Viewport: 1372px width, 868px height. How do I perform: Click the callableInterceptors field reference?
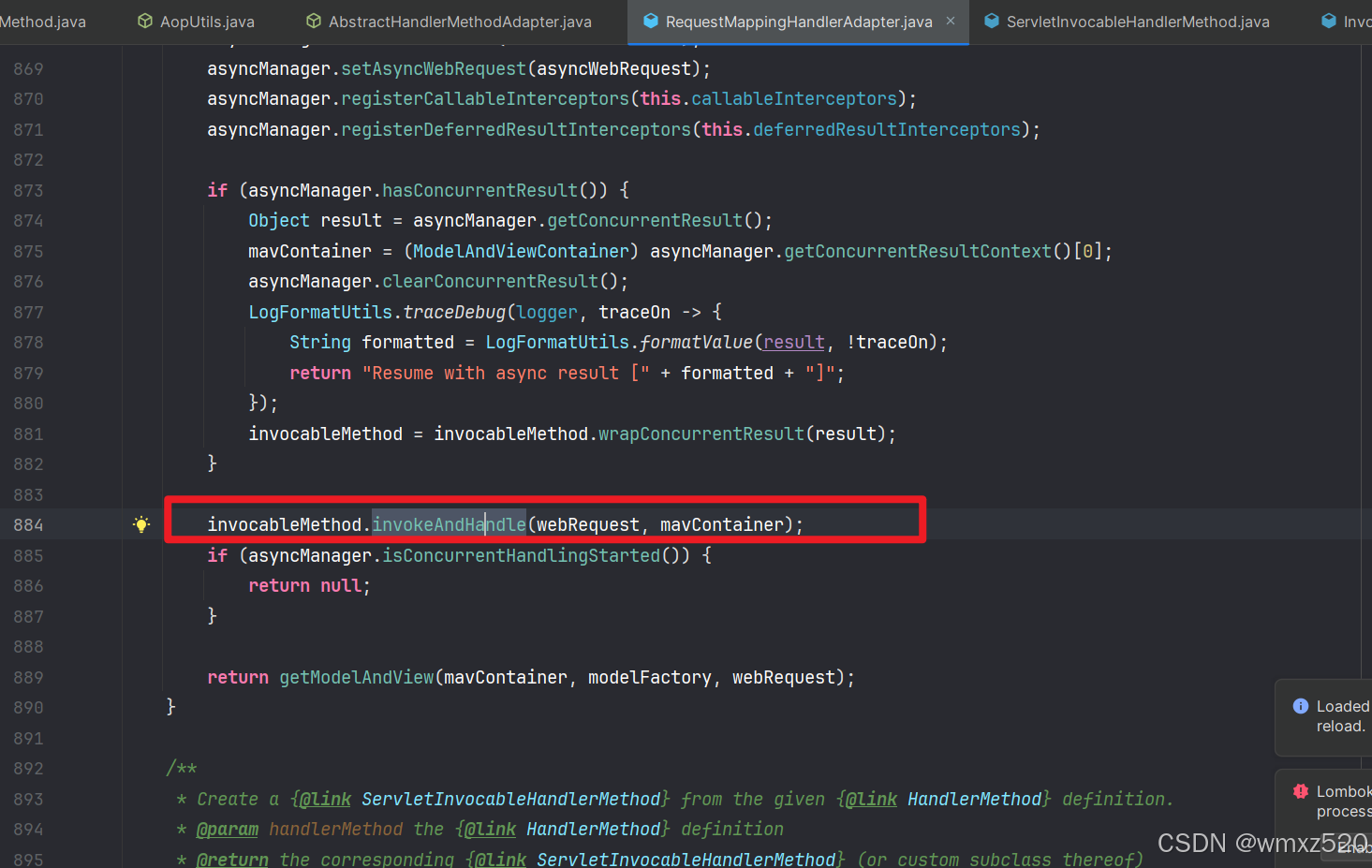(x=794, y=99)
